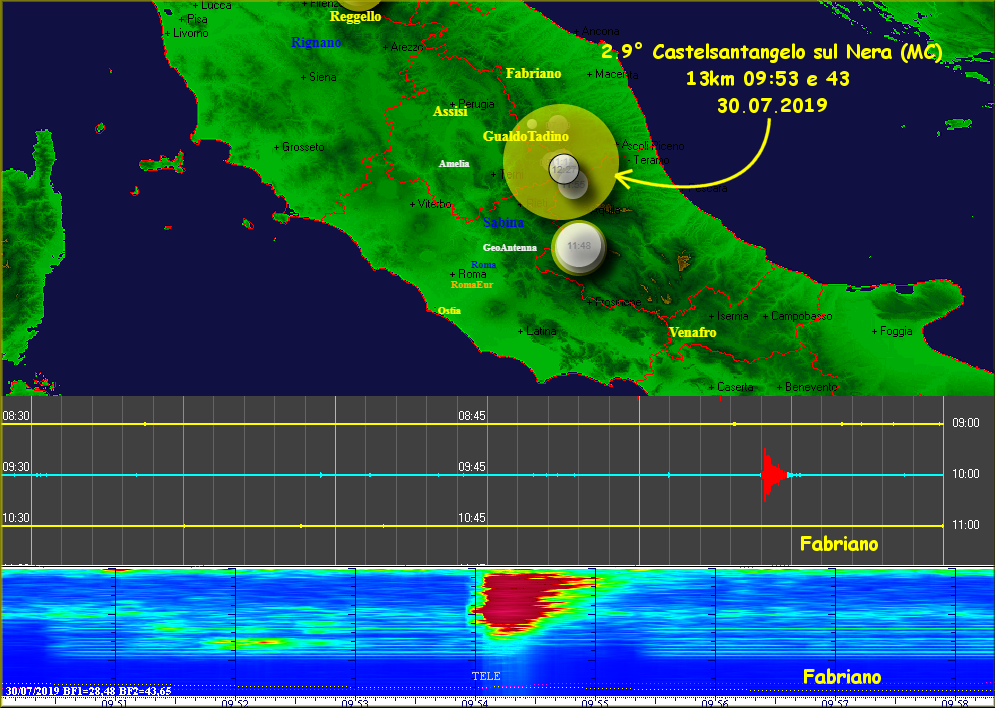The image size is (995, 708).
Task: Select the Venafro station label
Action: 692,332
